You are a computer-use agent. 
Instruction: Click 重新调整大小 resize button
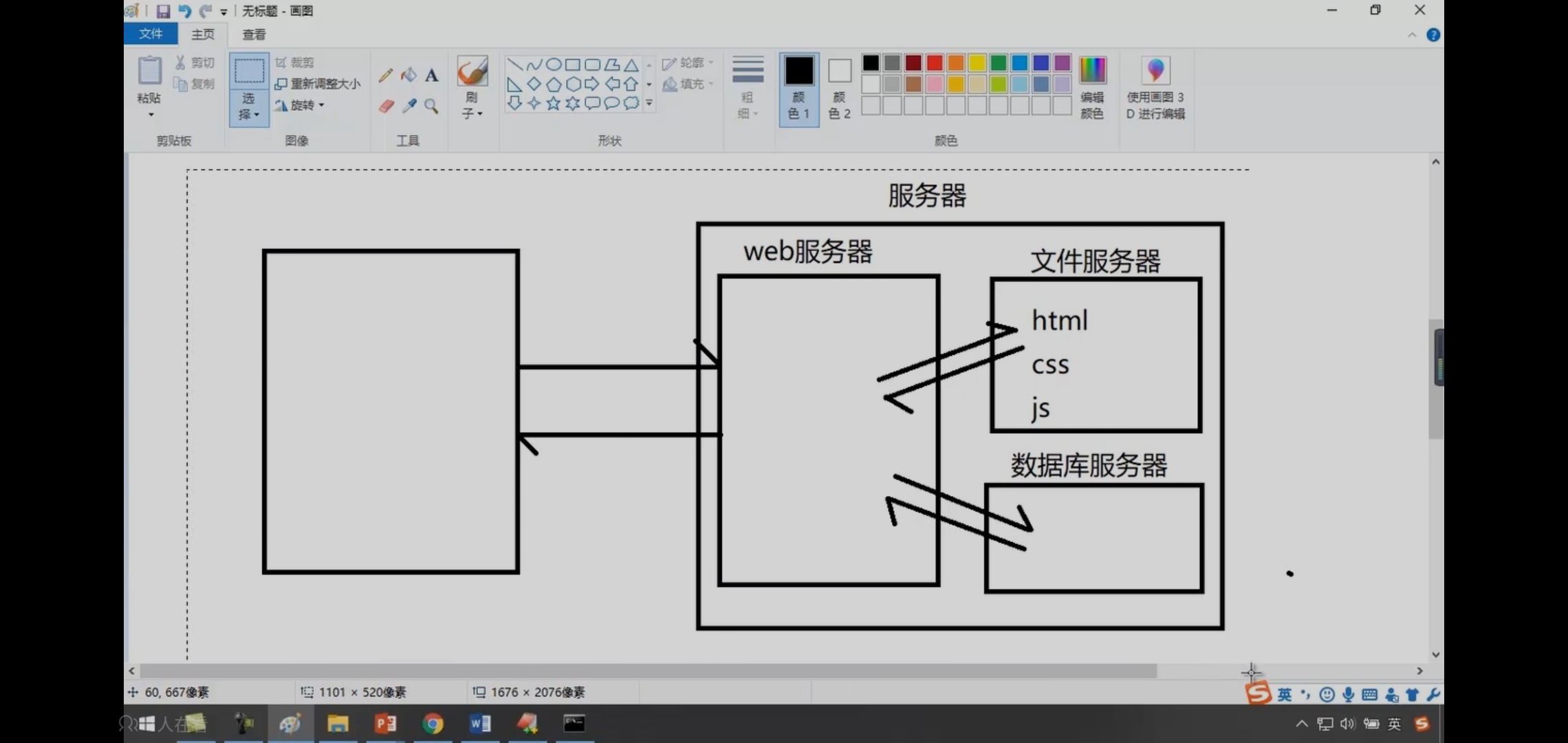coord(318,84)
